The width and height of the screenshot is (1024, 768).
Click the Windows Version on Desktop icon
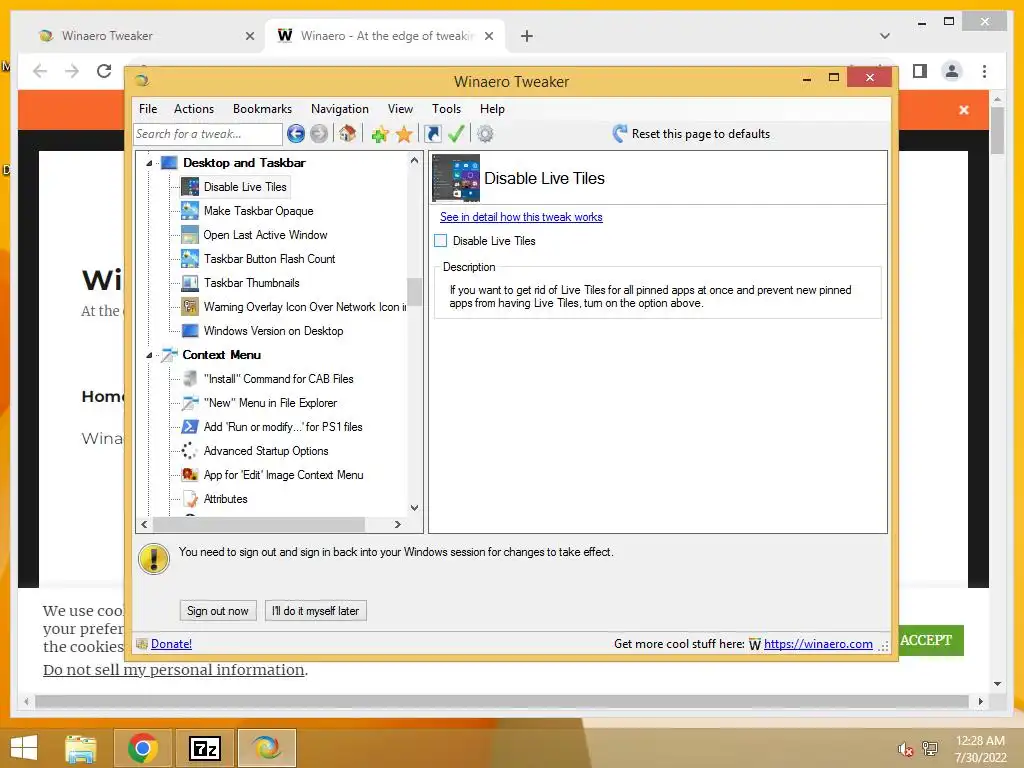pos(190,330)
